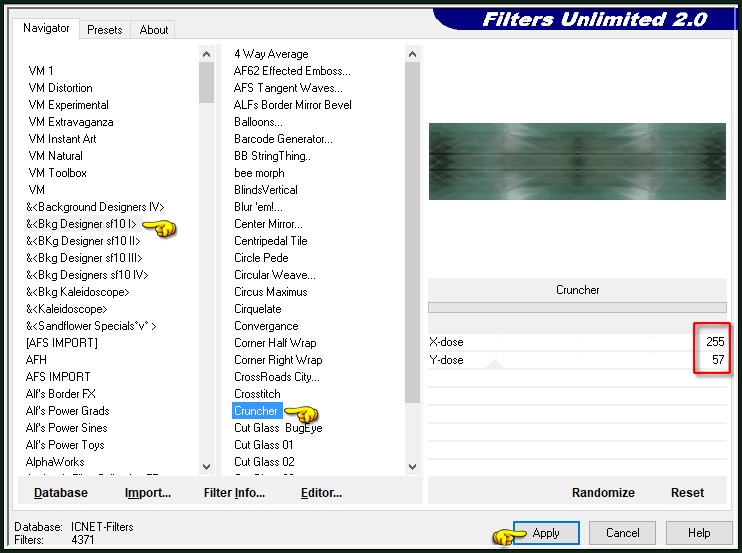Image resolution: width=742 pixels, height=553 pixels.
Task: Open the About tab
Action: [x=154, y=30]
